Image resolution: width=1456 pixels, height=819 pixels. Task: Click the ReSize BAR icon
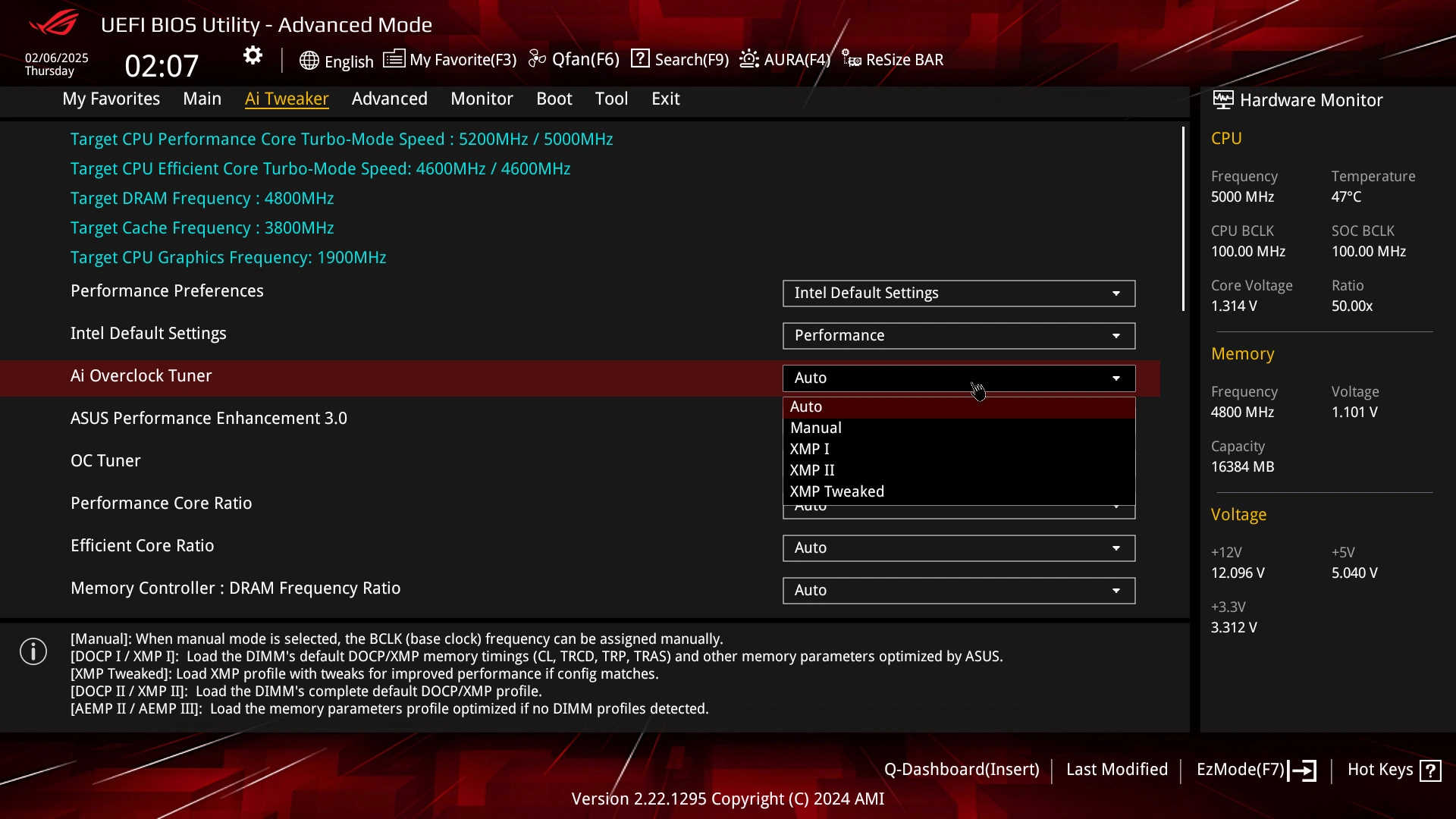click(851, 58)
